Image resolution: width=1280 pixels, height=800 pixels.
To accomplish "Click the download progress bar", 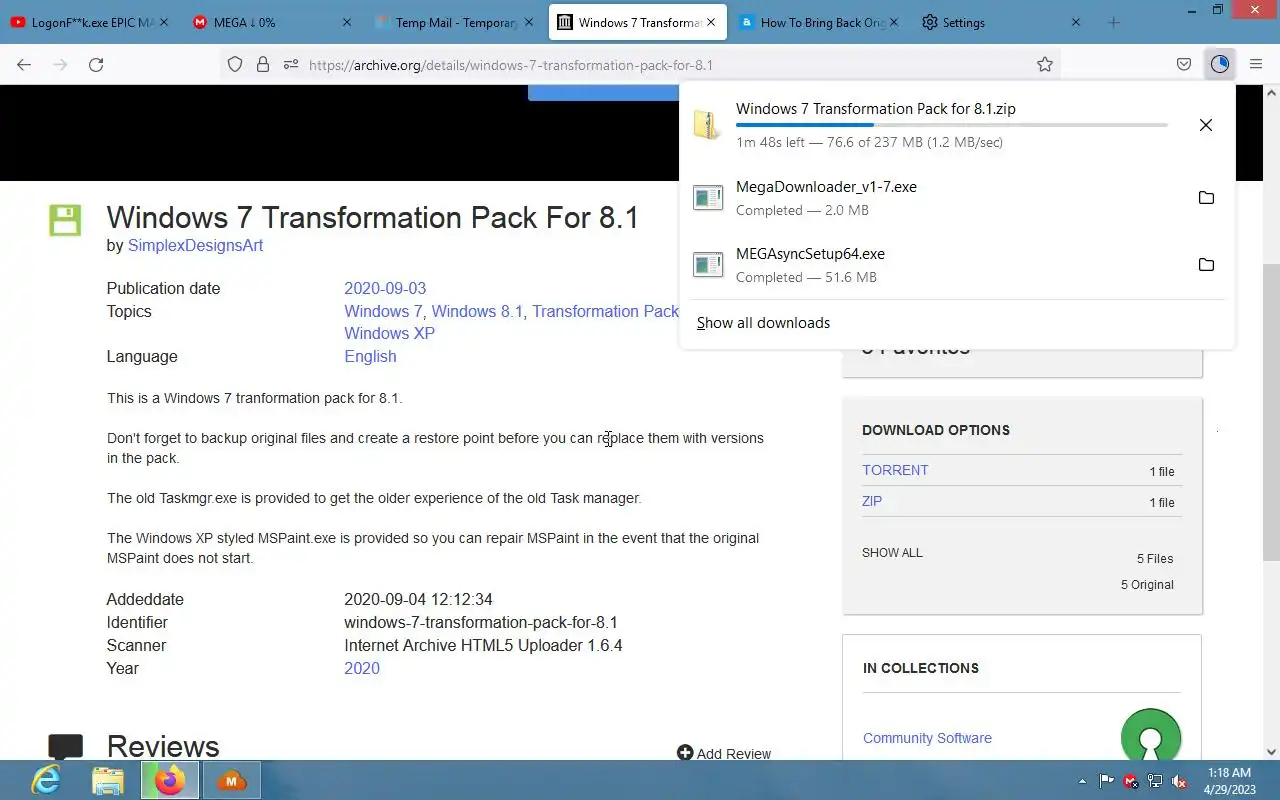I will coord(951,125).
